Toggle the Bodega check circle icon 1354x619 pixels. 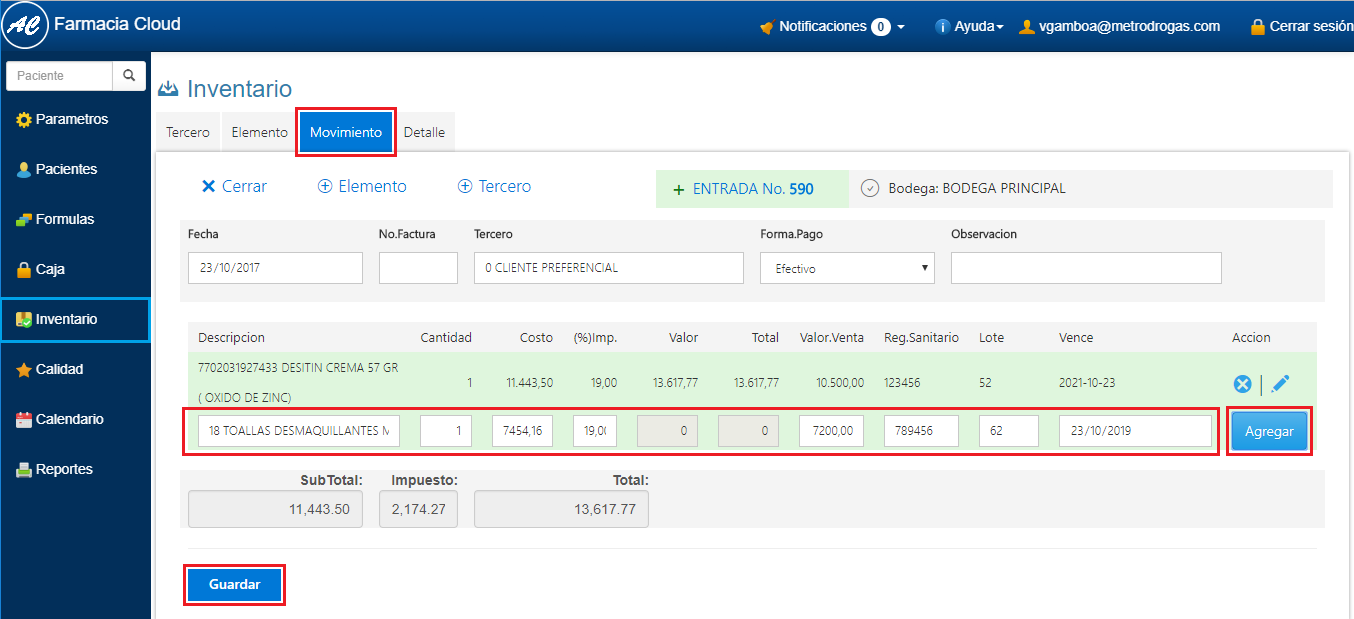(x=870, y=188)
